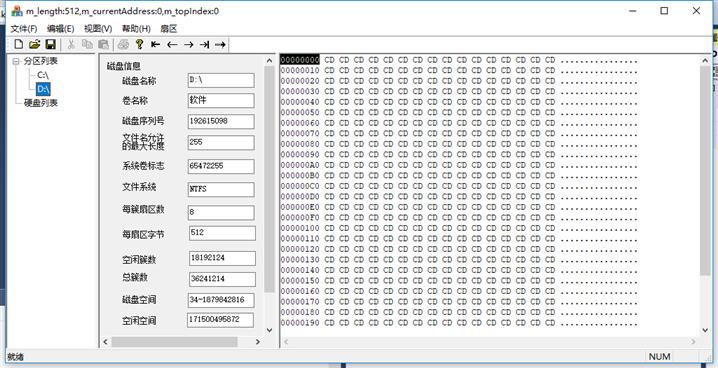Collapse the 分区列表 tree node
The height and width of the screenshot is (368, 718).
(x=16, y=61)
